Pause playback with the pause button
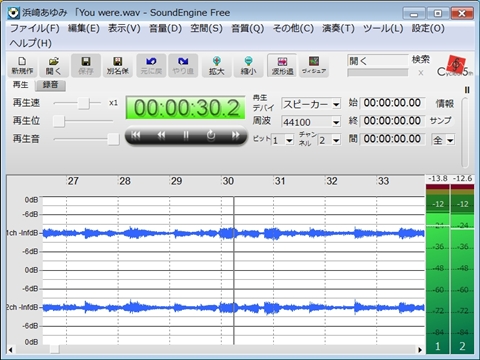480x360 pixels. click(186, 135)
